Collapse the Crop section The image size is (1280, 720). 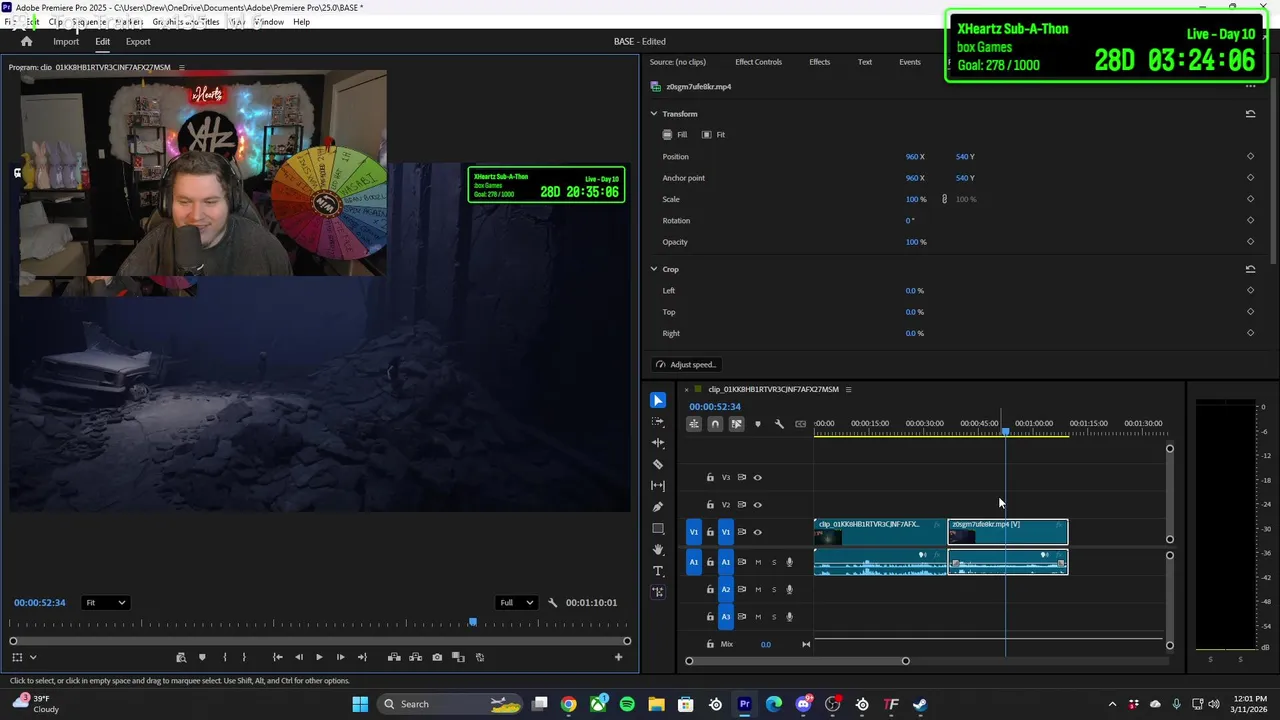click(654, 269)
